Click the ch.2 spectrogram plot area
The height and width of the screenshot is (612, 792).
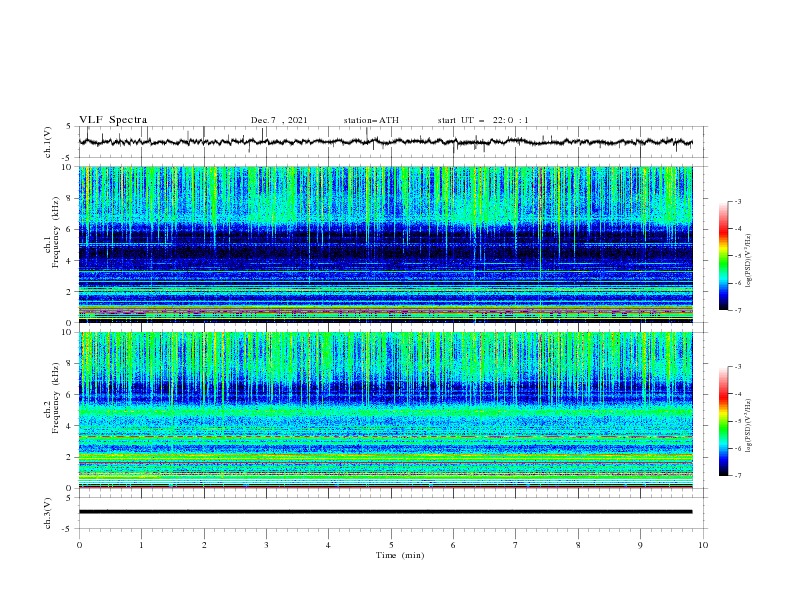pos(385,410)
